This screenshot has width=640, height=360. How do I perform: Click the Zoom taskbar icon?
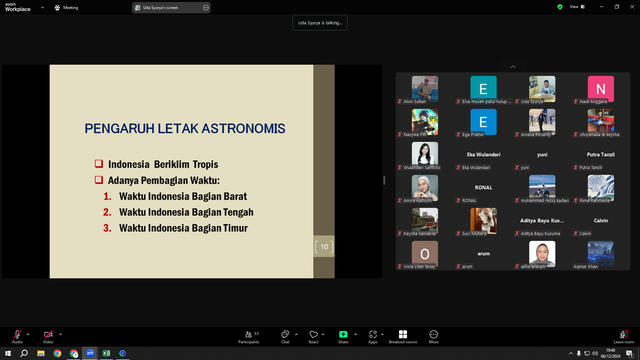click(x=90, y=353)
